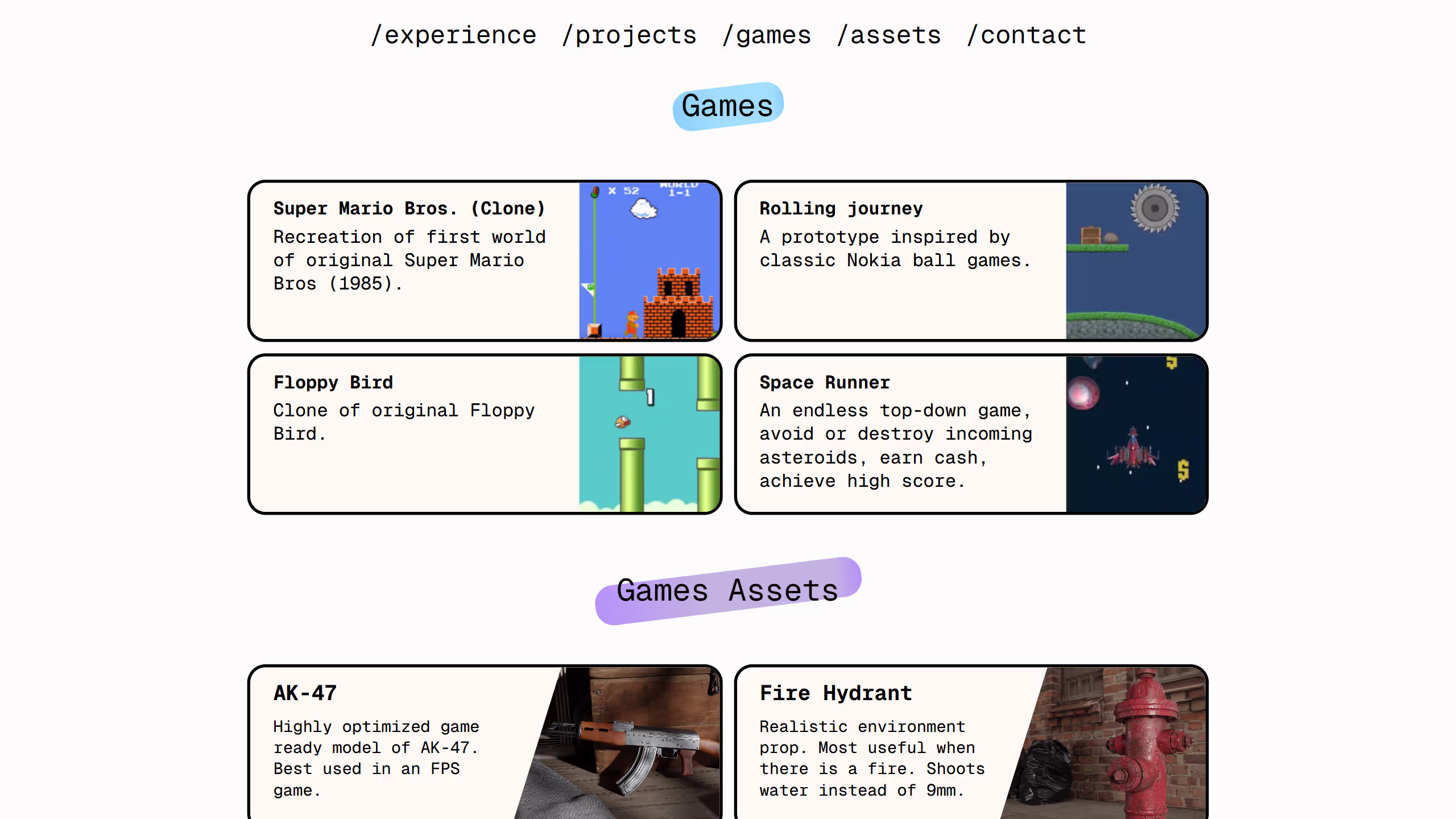This screenshot has width=1456, height=819.
Task: Navigate to the /games link
Action: click(x=767, y=35)
